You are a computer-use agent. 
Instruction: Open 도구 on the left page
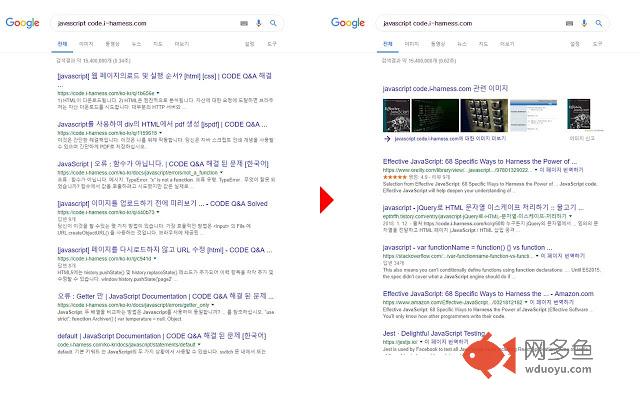[x=272, y=44]
